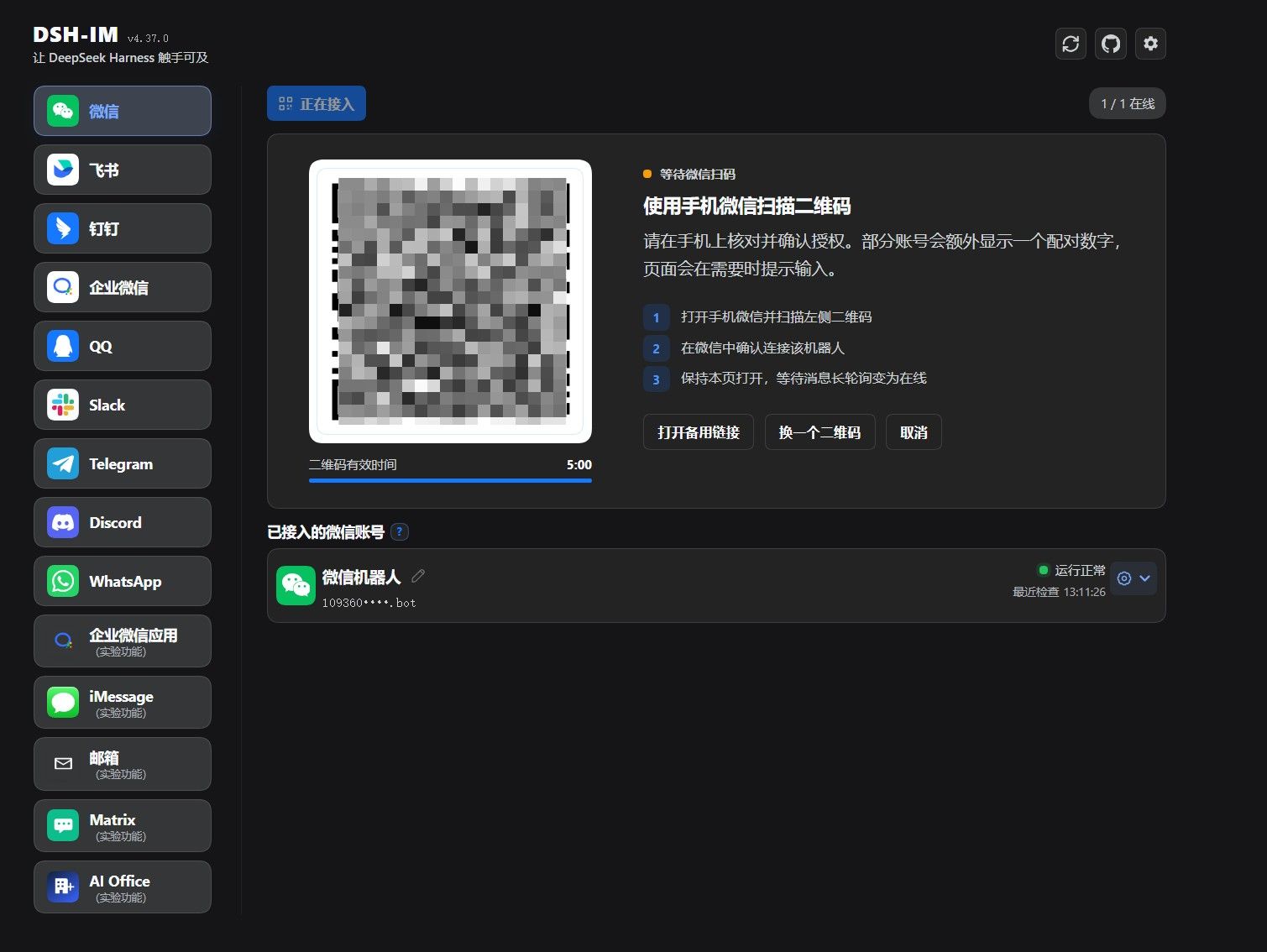Open the AI Office experimental channel
The width and height of the screenshot is (1267, 952).
pyautogui.click(x=123, y=887)
